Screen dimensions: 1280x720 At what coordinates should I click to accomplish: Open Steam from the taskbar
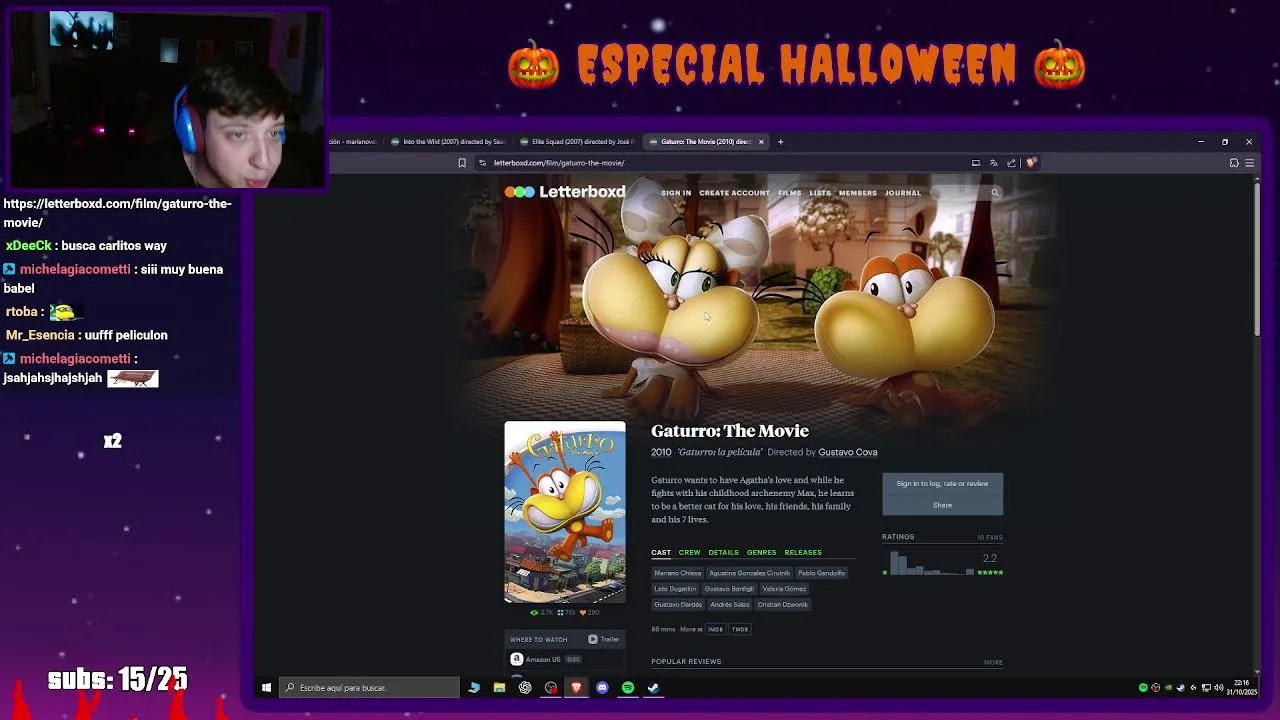[x=653, y=688]
